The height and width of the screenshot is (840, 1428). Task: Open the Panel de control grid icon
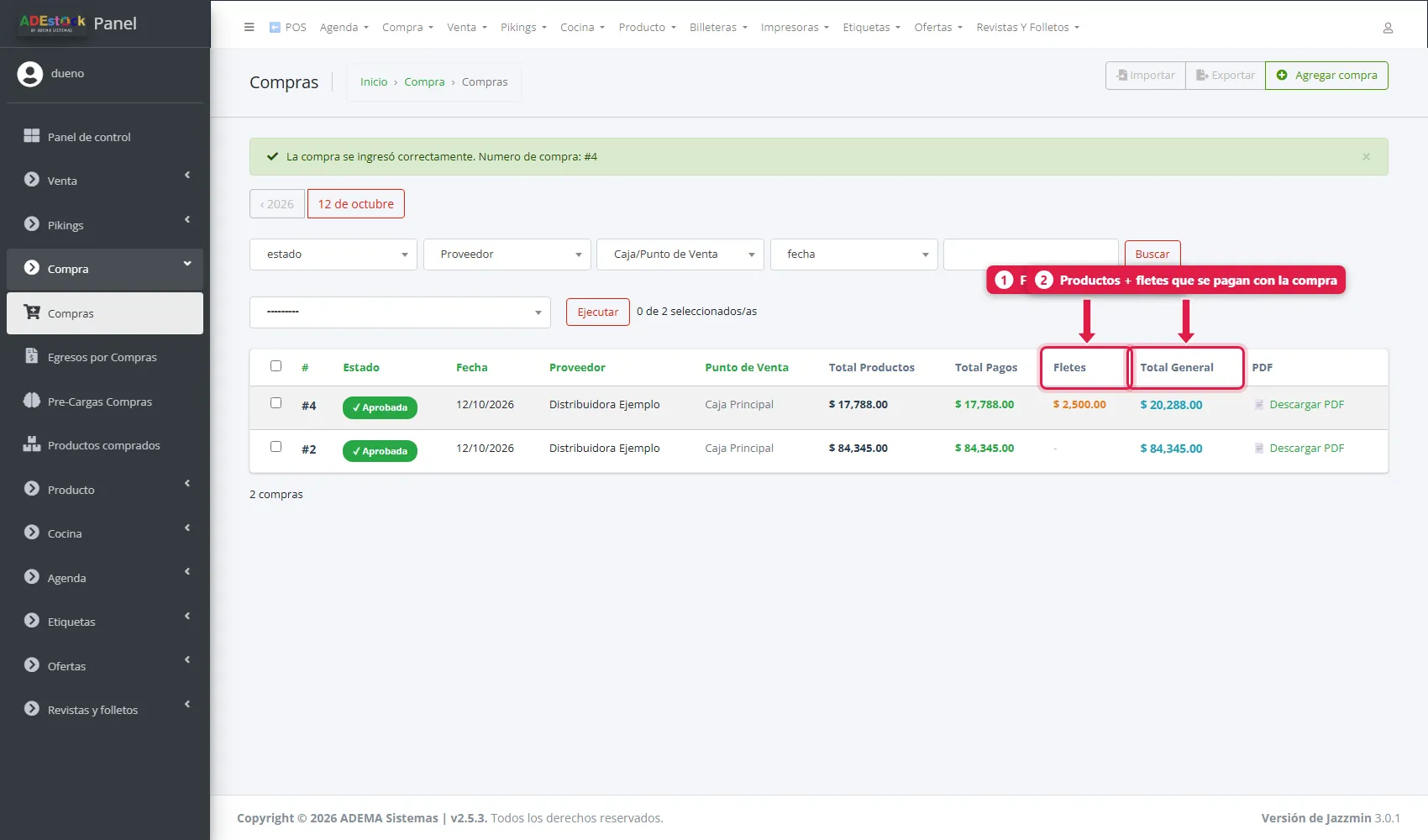32,136
